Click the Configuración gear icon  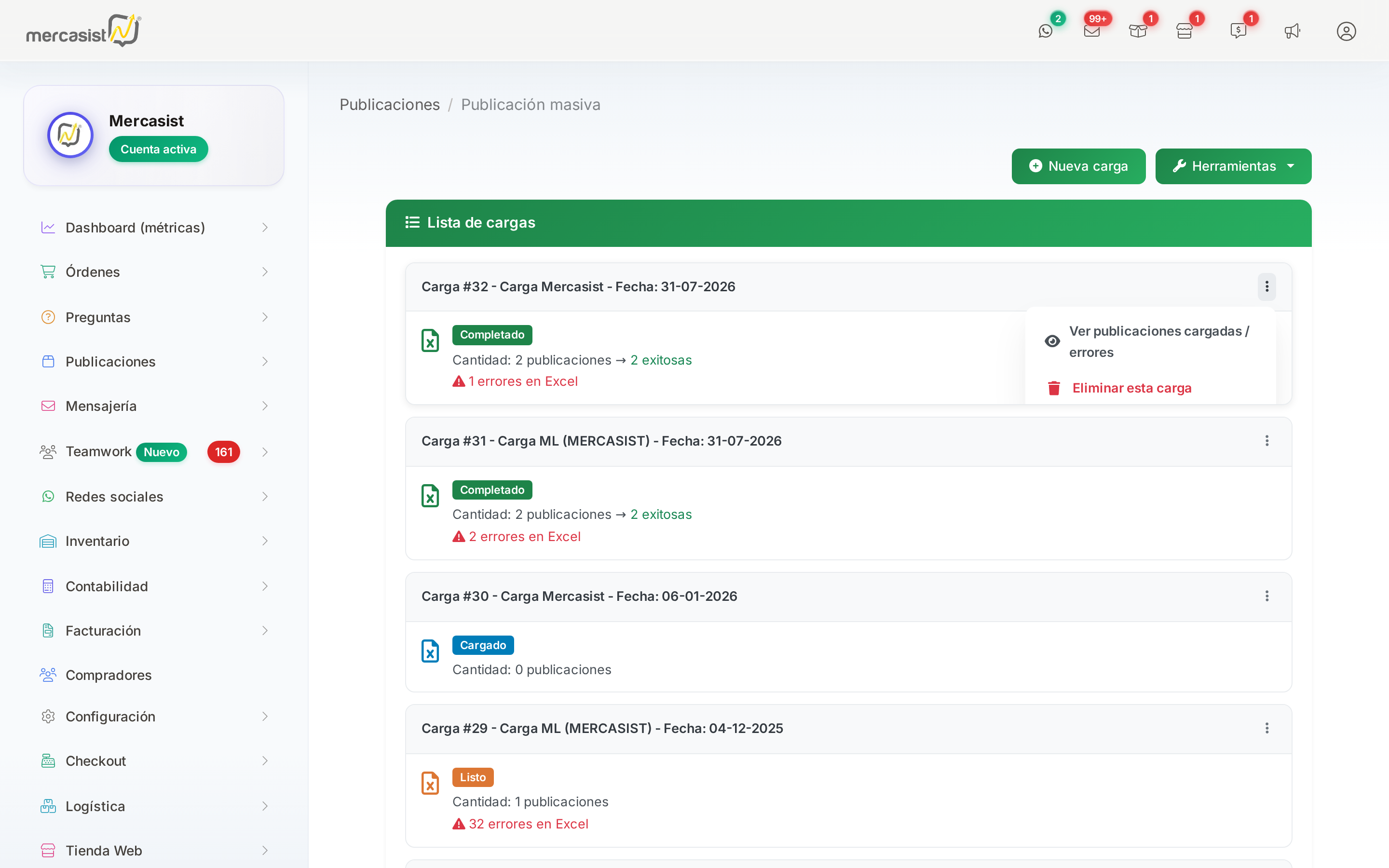pyautogui.click(x=48, y=717)
